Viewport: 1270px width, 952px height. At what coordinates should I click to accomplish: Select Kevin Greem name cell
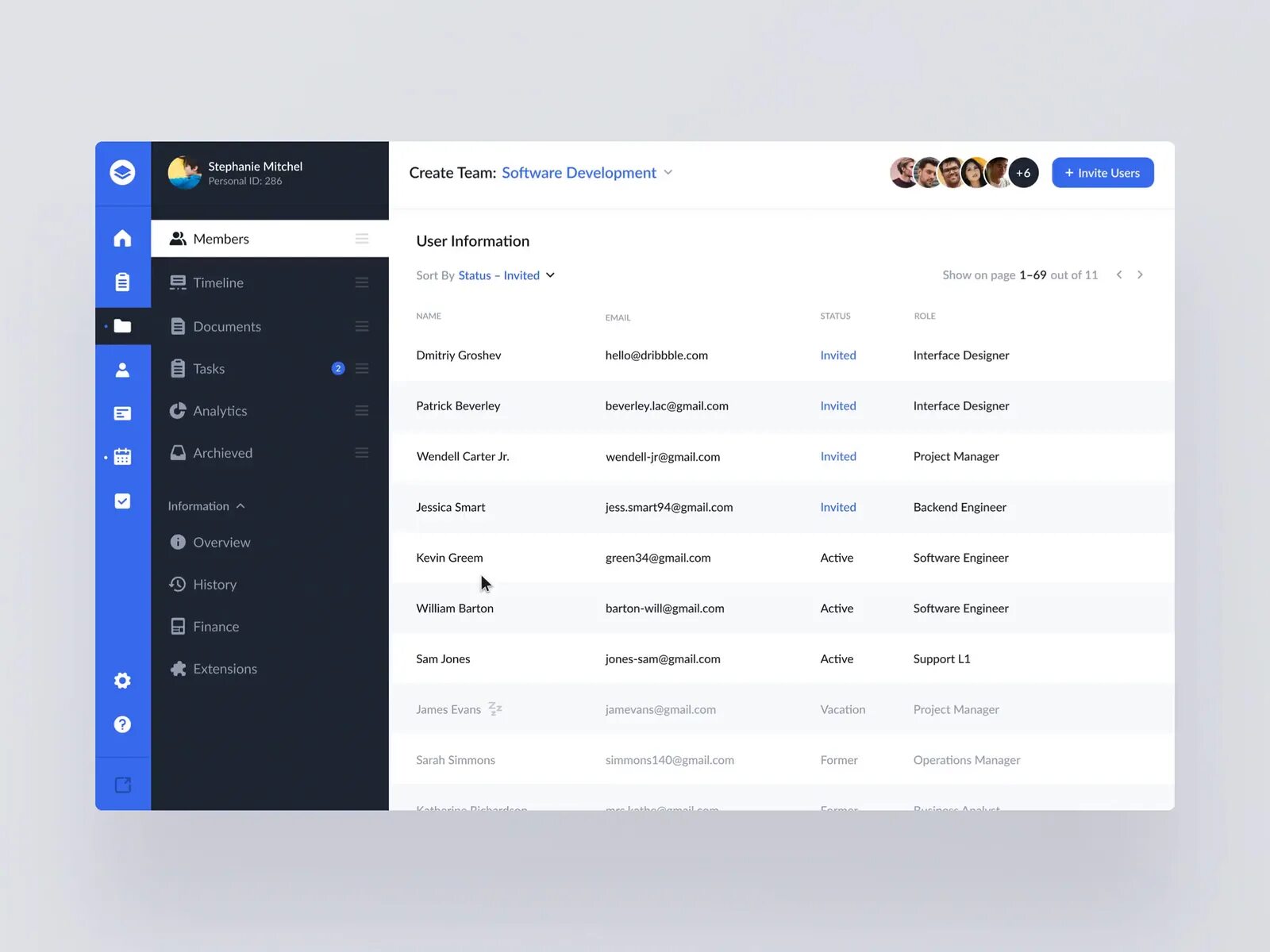[x=449, y=558]
